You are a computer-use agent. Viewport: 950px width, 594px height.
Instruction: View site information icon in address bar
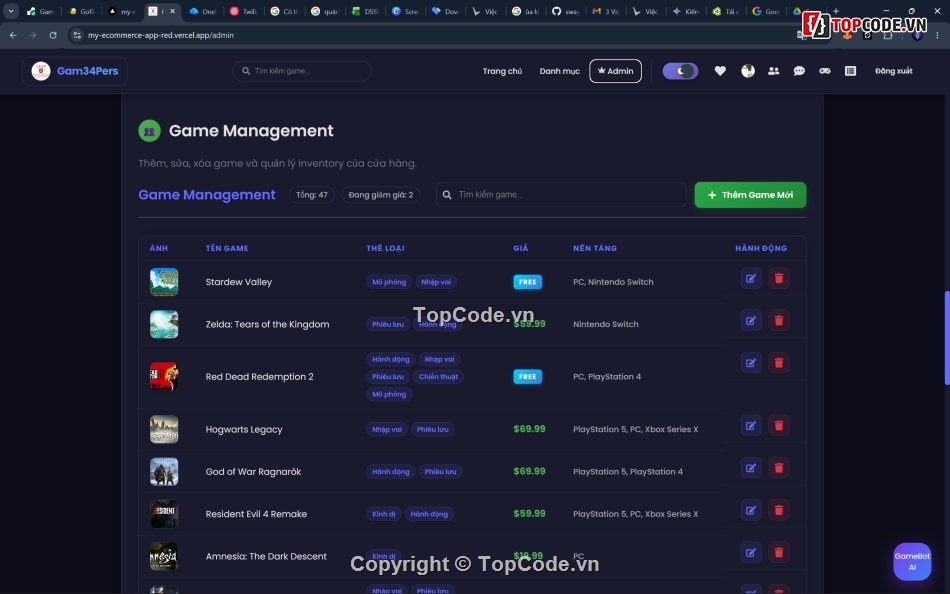(x=77, y=35)
